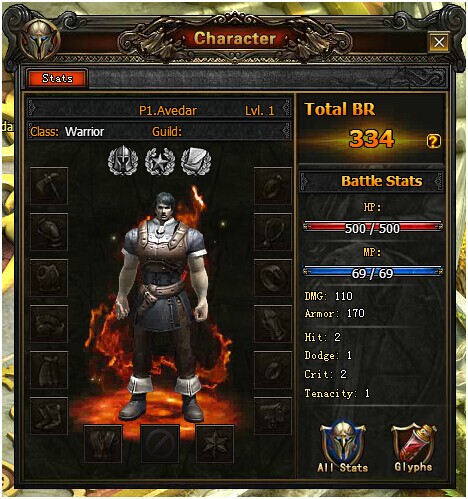Viewport: 468px width, 499px height.
Task: Click the P1.Avedar character name
Action: (168, 110)
